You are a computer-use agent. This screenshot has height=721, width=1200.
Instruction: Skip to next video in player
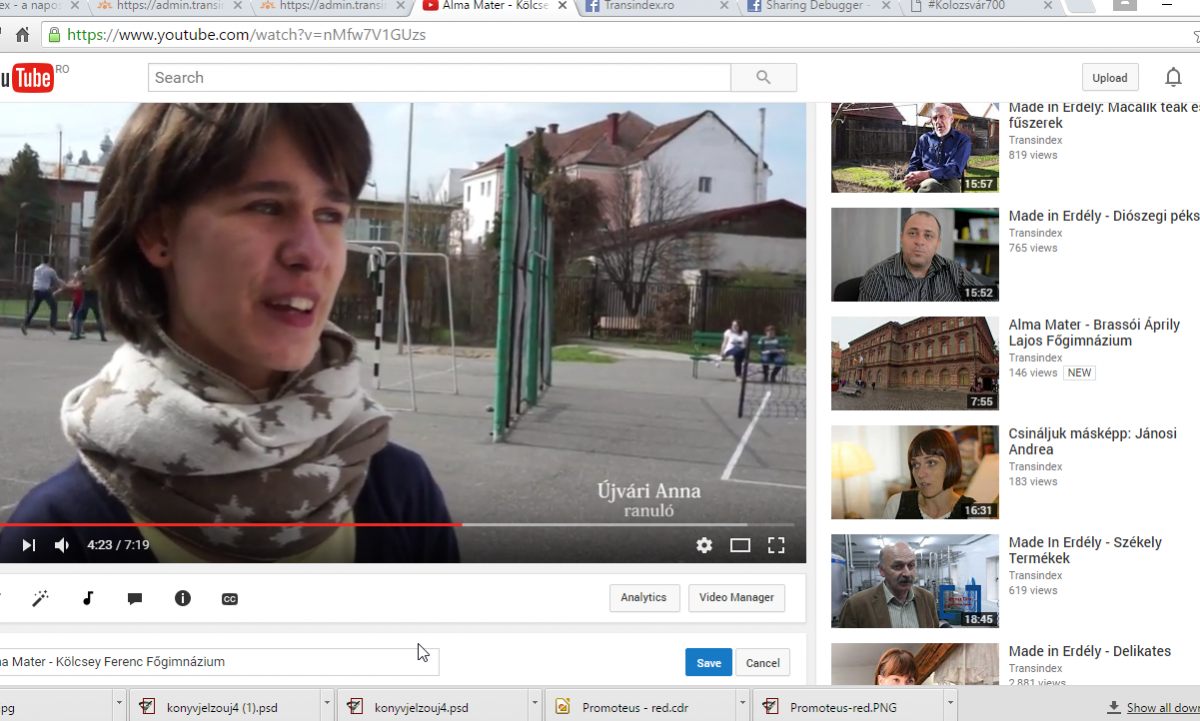29,545
